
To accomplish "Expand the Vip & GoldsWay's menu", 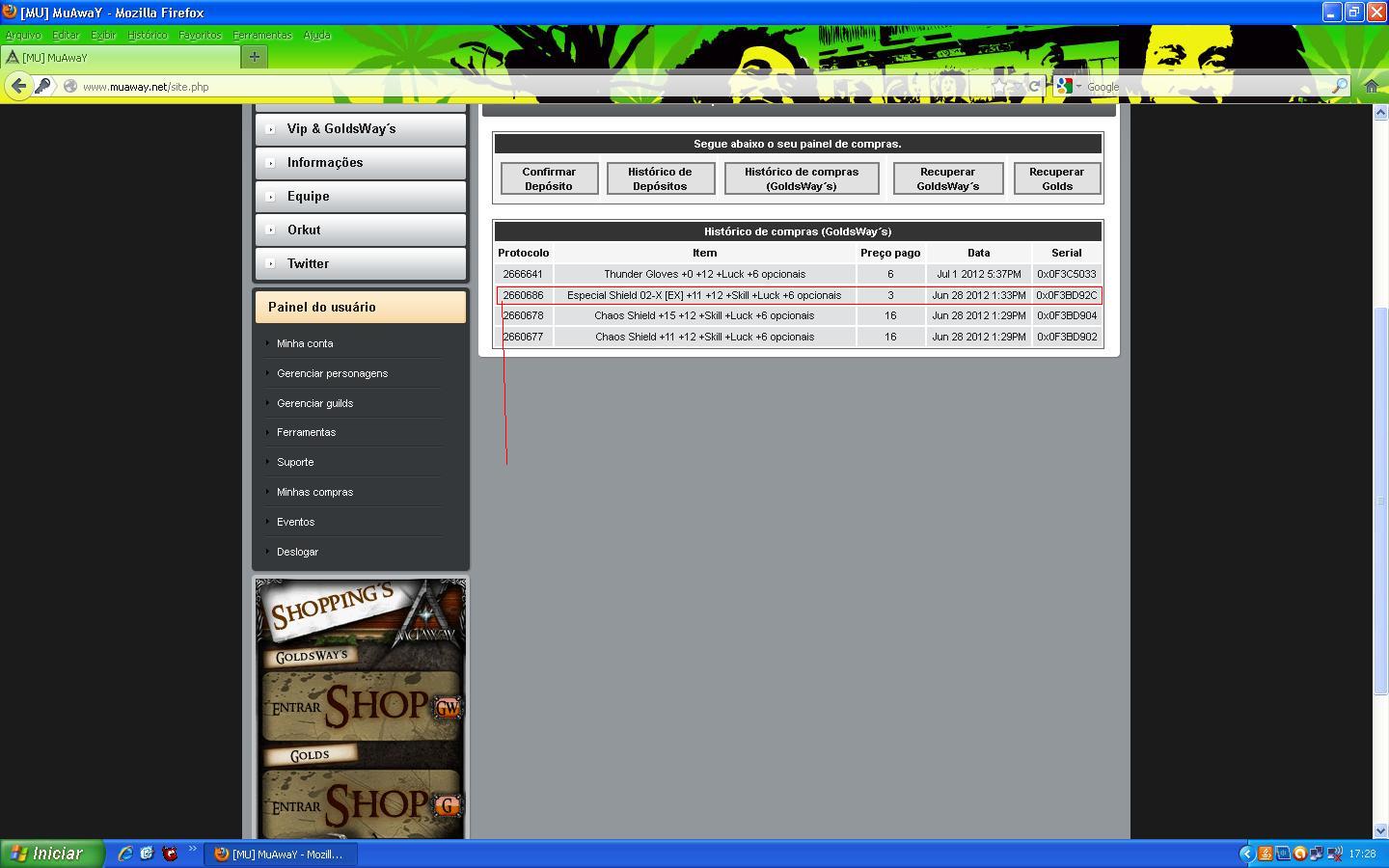I will click(x=360, y=128).
